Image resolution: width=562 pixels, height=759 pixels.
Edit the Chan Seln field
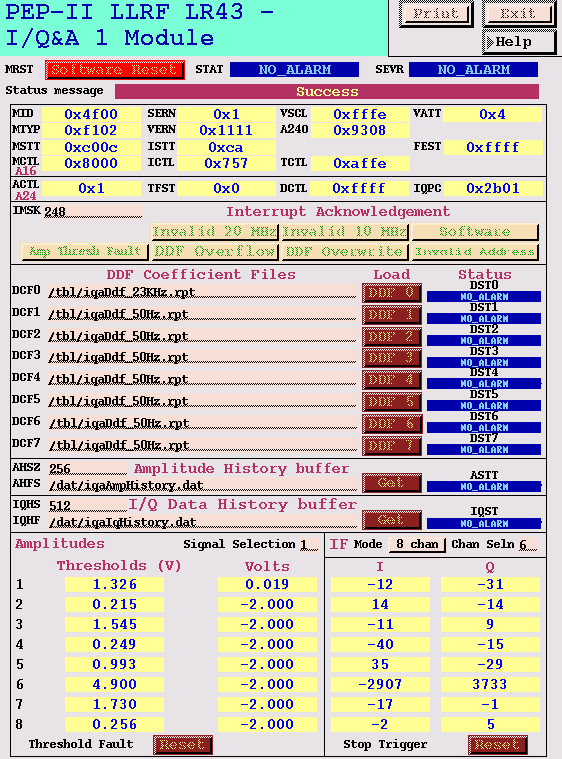pos(528,545)
